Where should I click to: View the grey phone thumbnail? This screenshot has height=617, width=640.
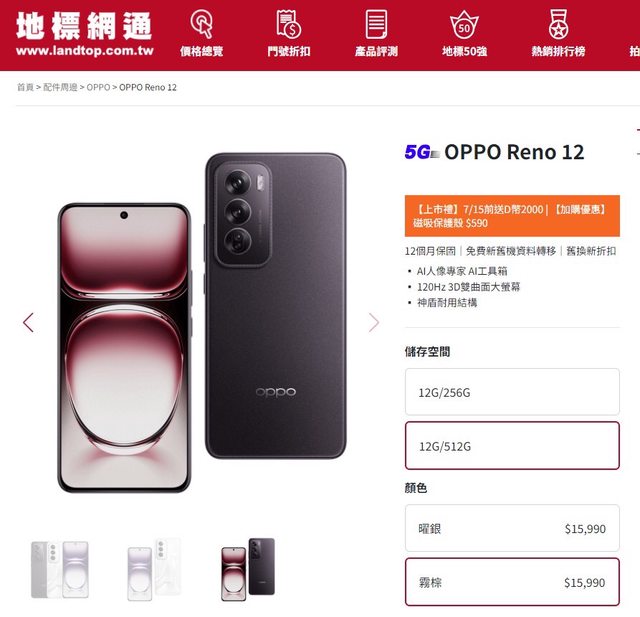(60, 570)
